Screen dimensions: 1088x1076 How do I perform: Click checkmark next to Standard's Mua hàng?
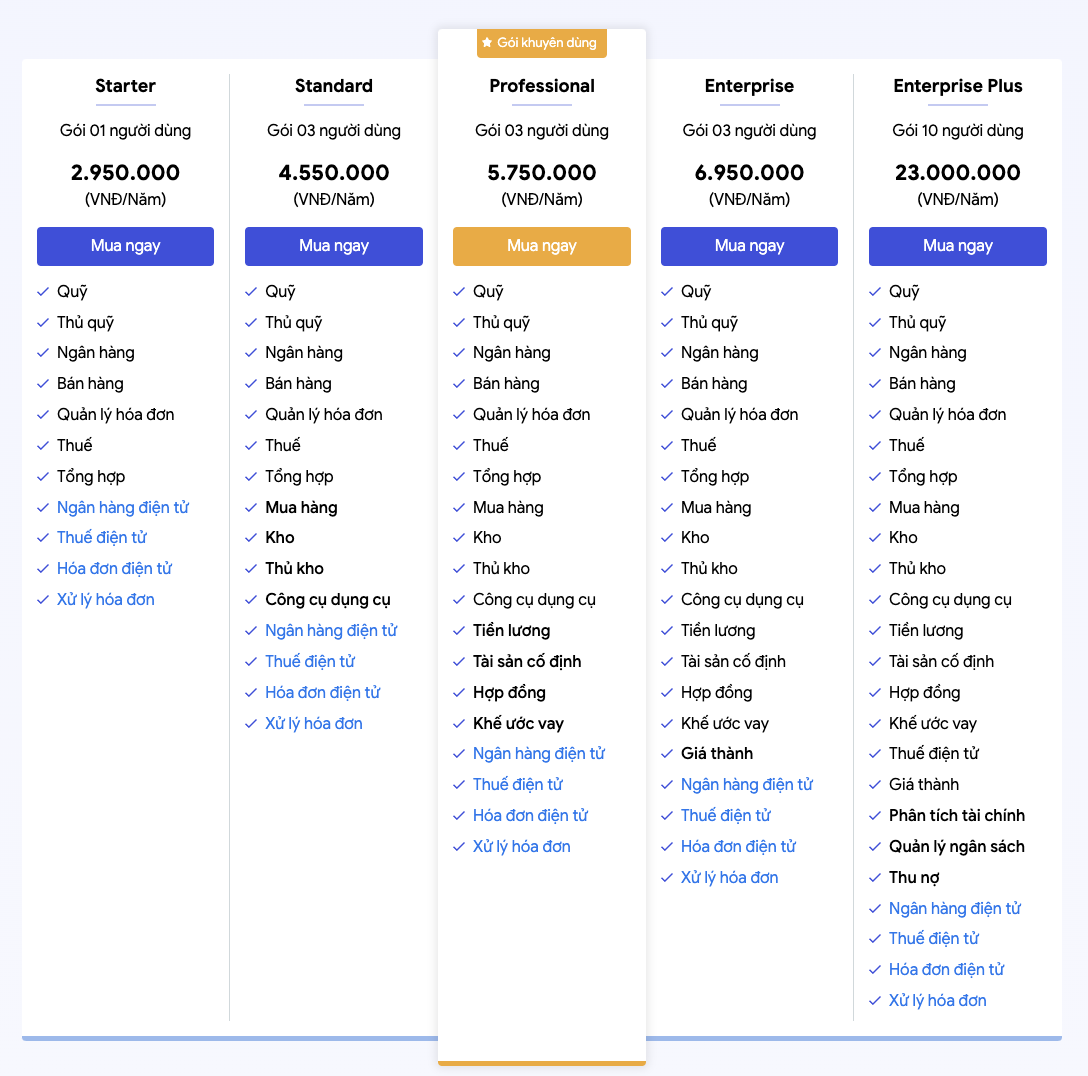point(251,508)
